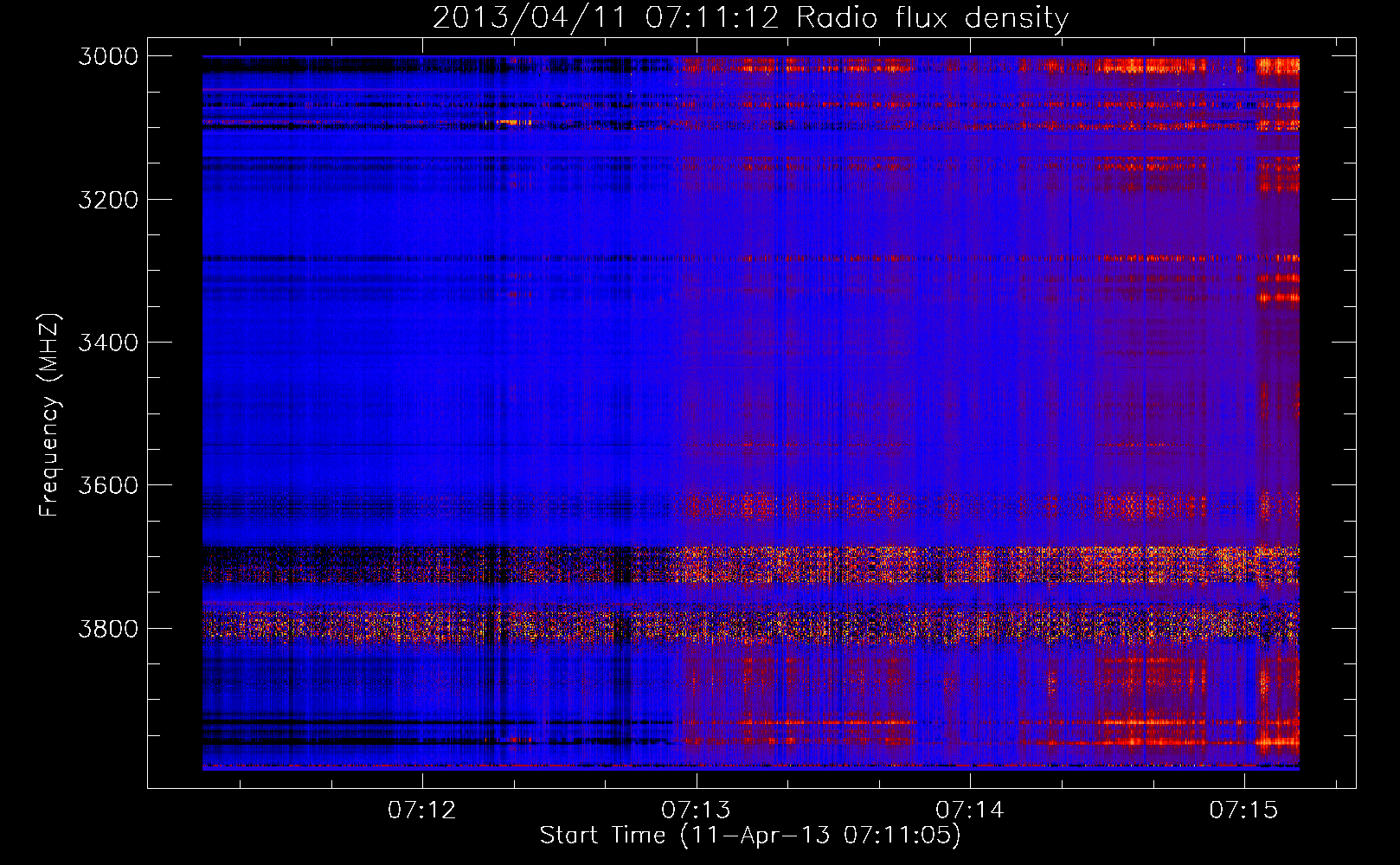The width and height of the screenshot is (1400, 865).
Task: Select the 3200 frequency tick label
Action: [108, 200]
